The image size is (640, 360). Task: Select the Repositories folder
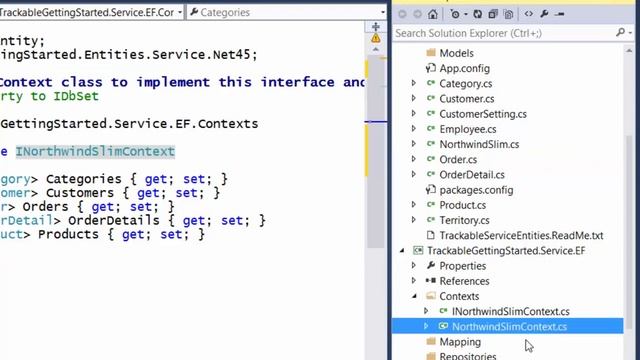point(468,356)
